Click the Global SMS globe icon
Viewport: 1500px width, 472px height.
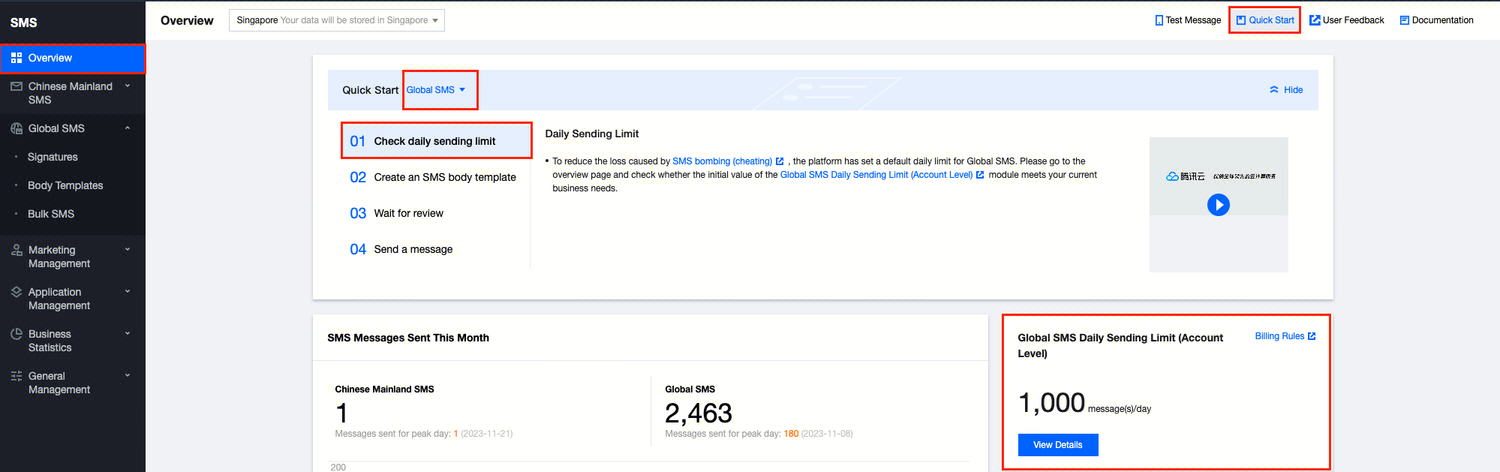(17, 129)
